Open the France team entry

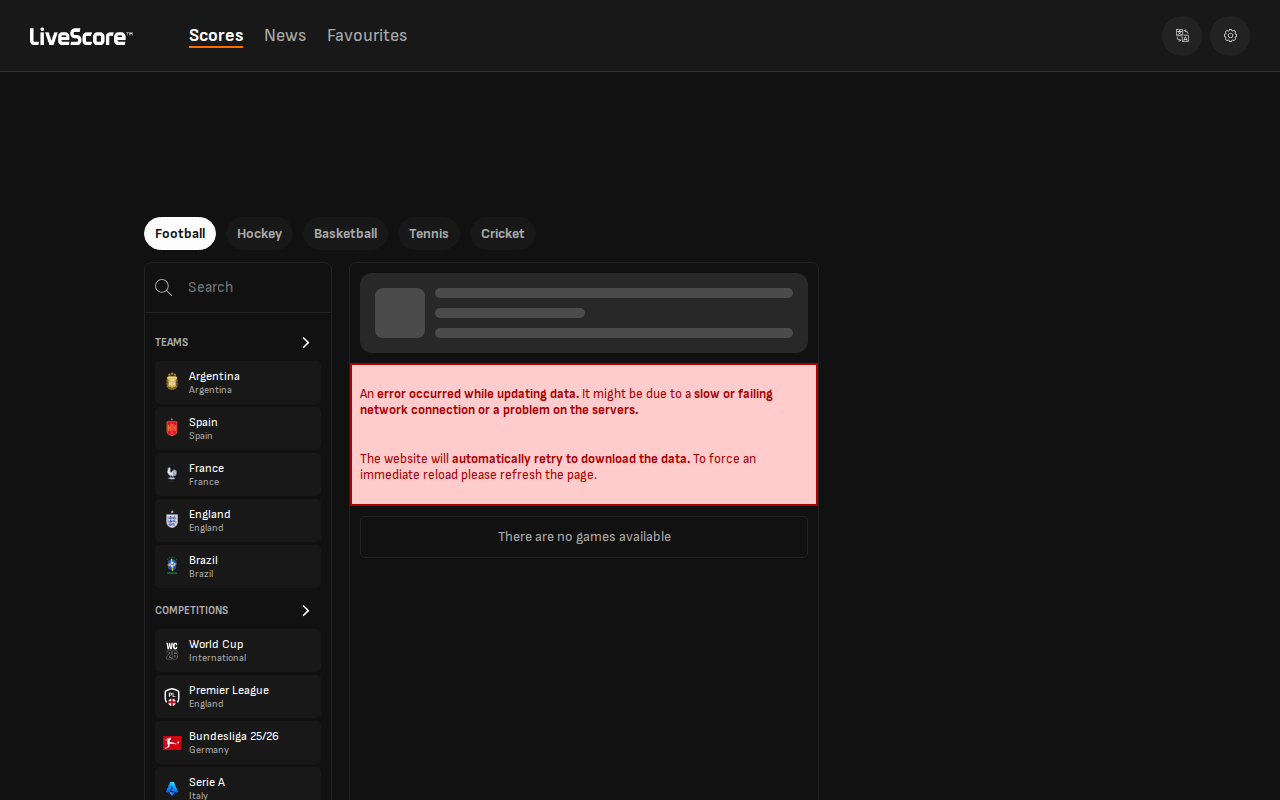238,474
